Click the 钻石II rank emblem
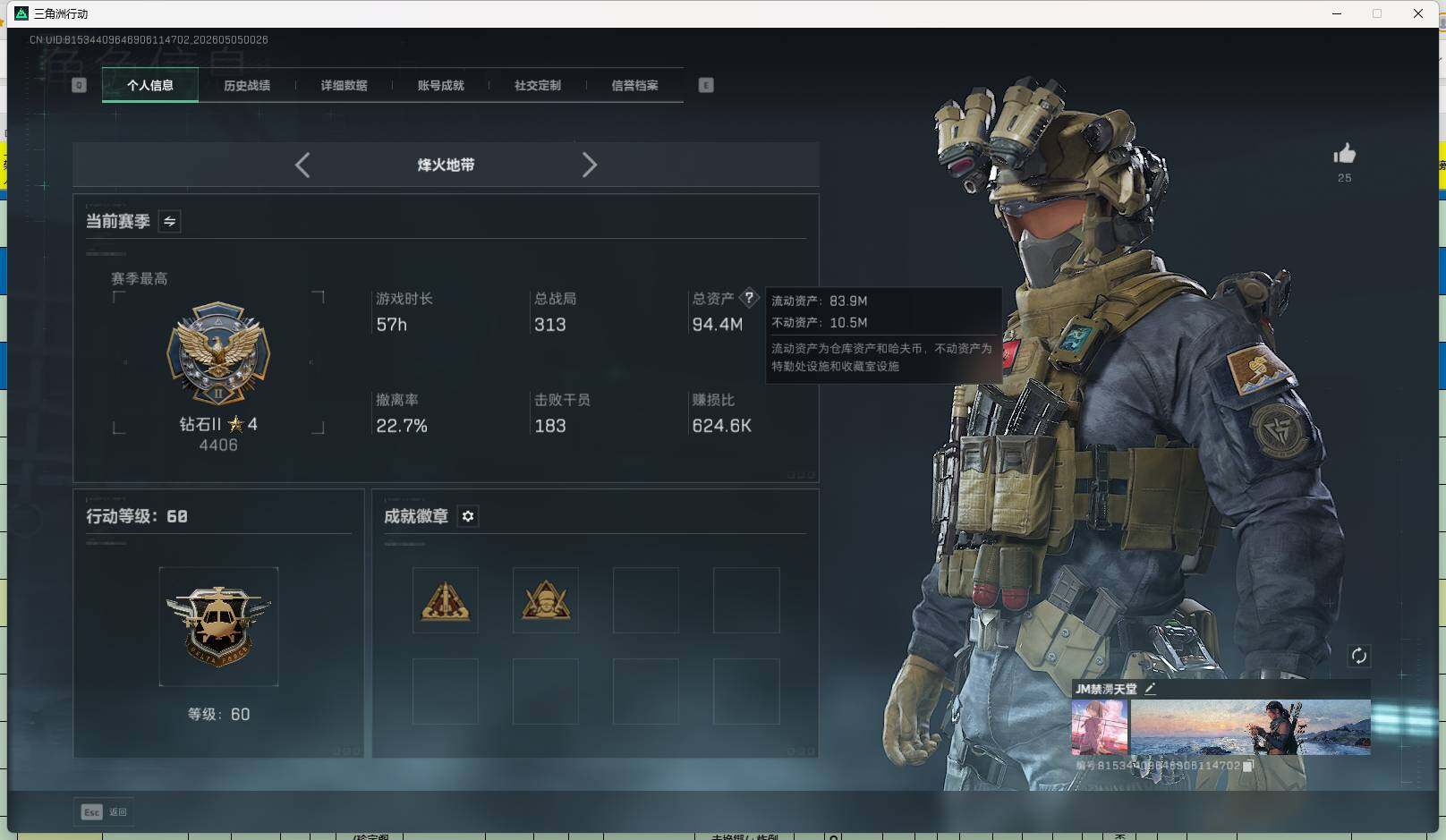1446x840 pixels. [218, 354]
